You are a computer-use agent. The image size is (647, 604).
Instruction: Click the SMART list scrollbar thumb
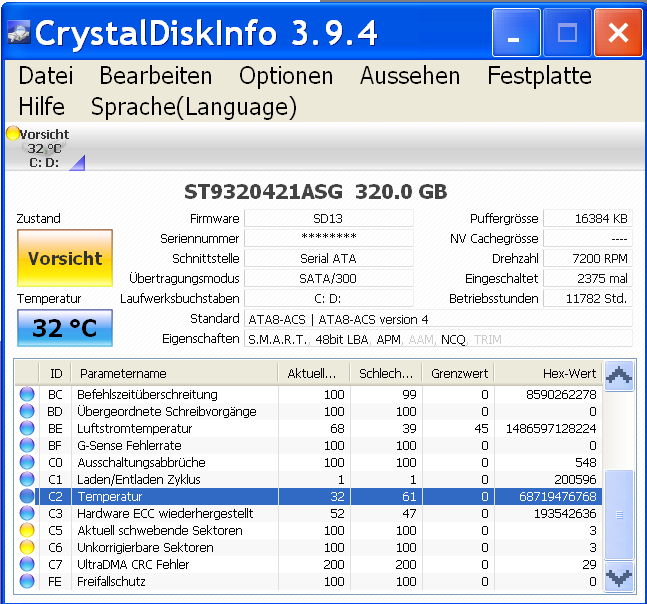point(619,514)
